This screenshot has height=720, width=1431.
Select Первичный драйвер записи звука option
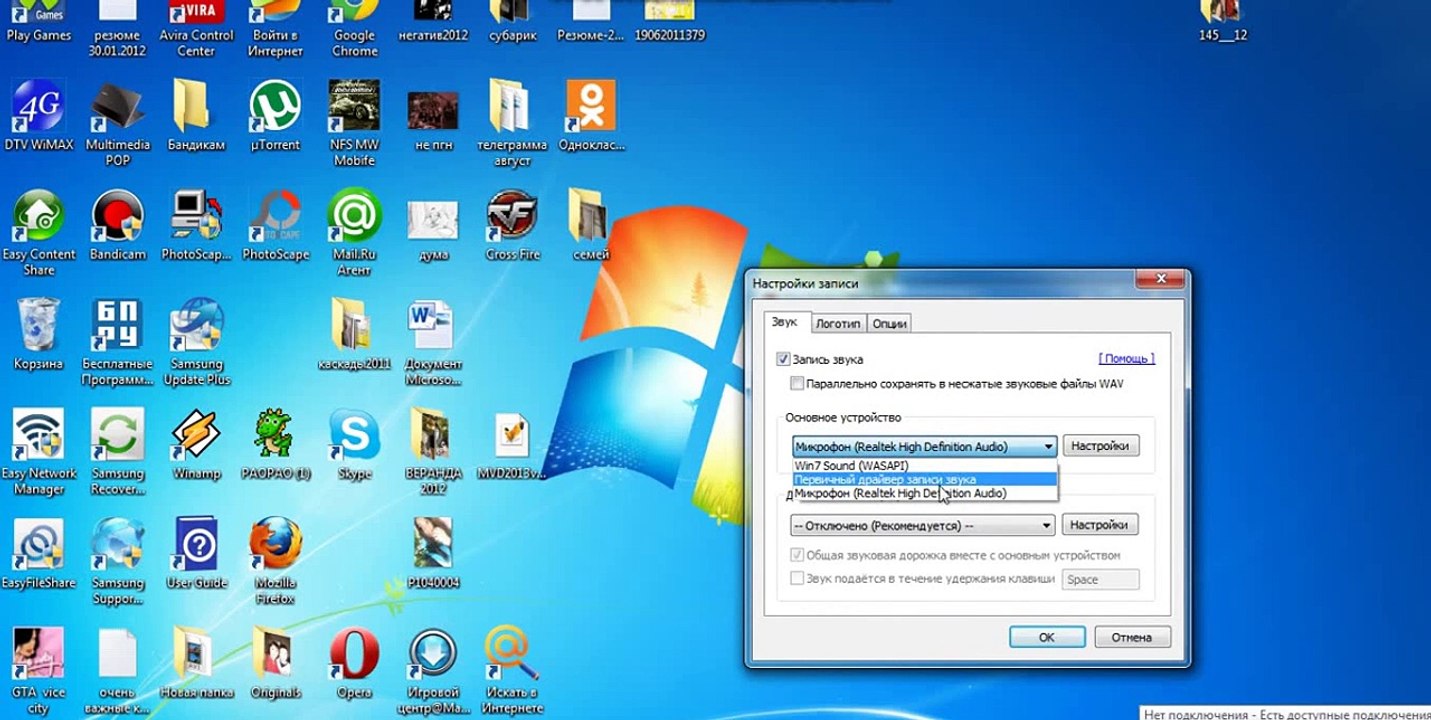pyautogui.click(x=924, y=479)
